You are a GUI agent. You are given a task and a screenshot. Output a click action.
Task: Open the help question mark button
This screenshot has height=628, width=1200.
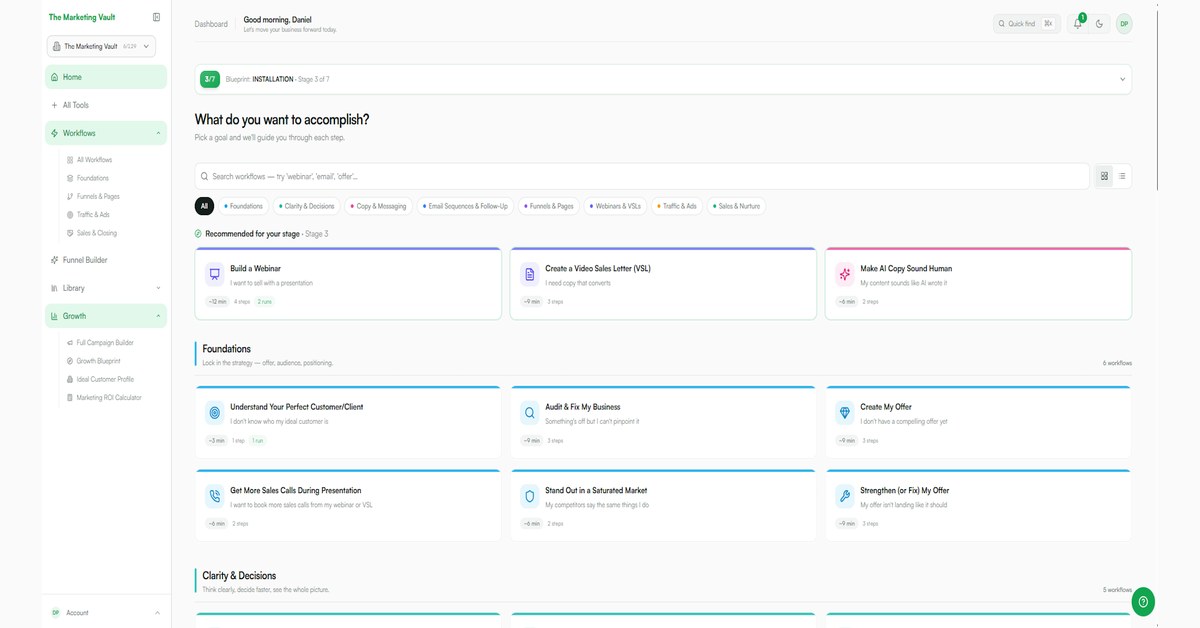pos(1143,602)
